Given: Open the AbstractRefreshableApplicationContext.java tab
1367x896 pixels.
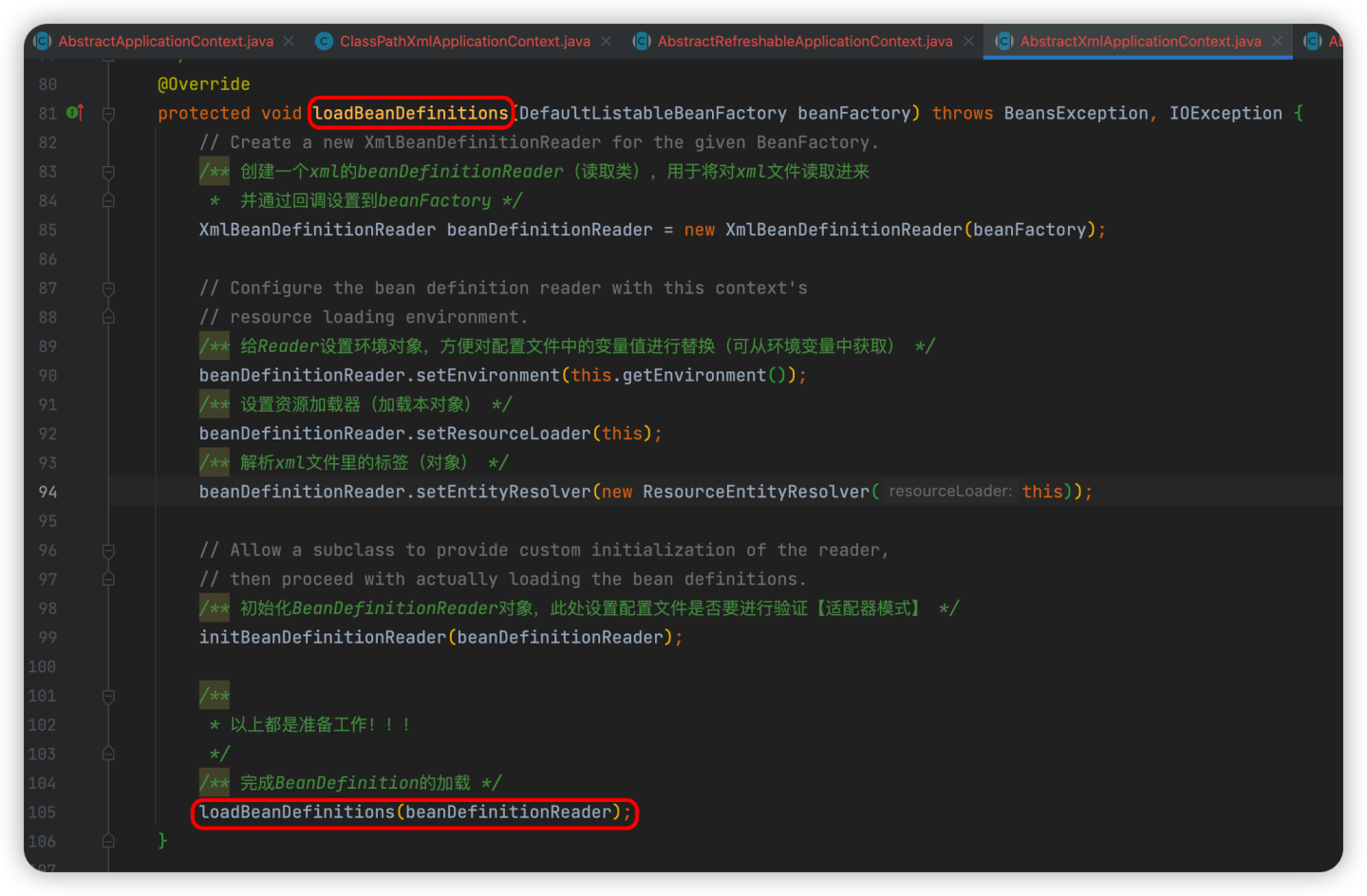Looking at the screenshot, I should 805,41.
